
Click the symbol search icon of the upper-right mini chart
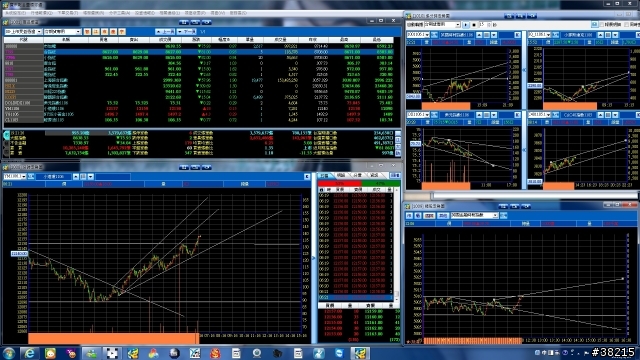(x=556, y=35)
